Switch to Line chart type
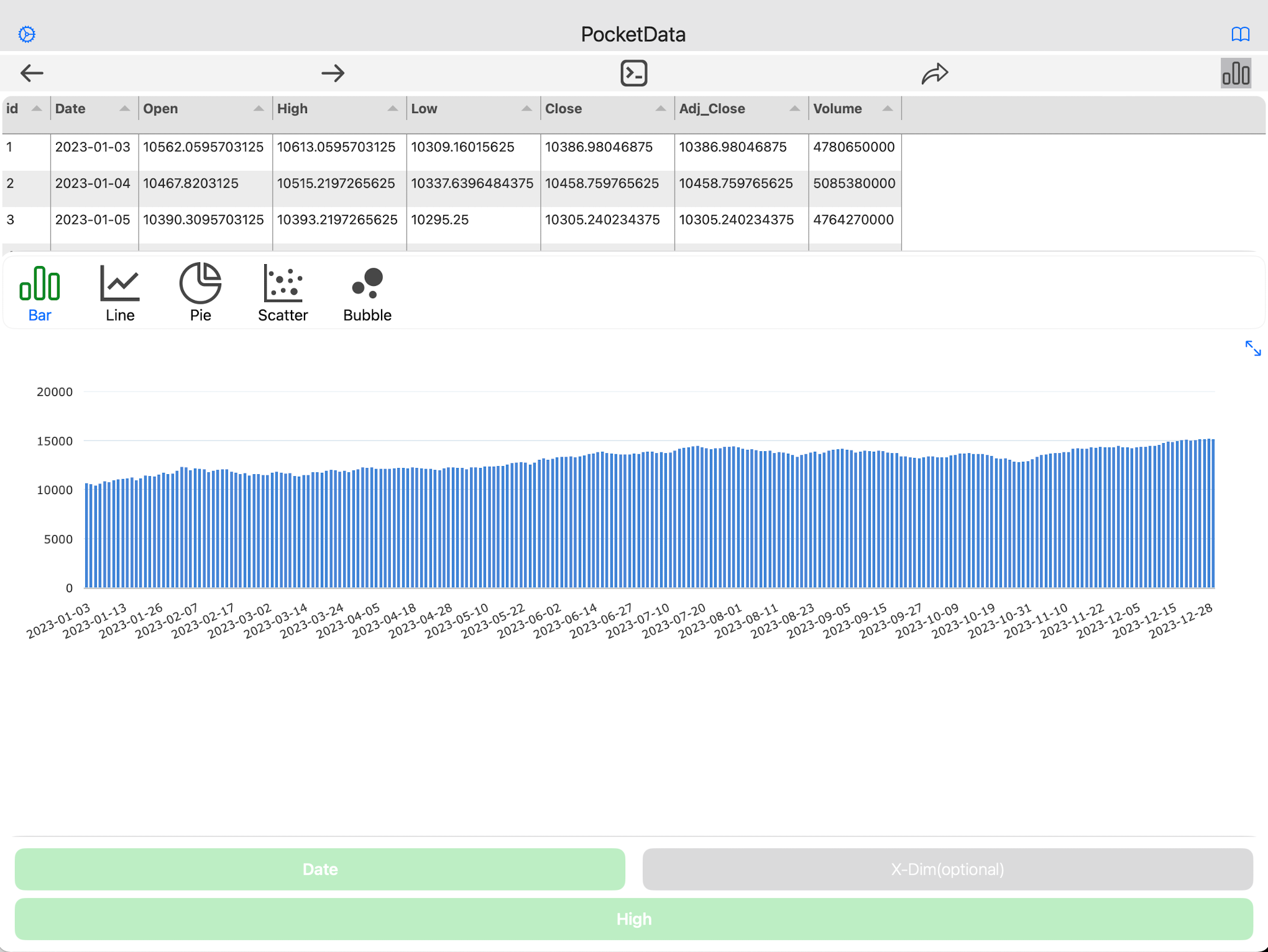 pos(119,292)
